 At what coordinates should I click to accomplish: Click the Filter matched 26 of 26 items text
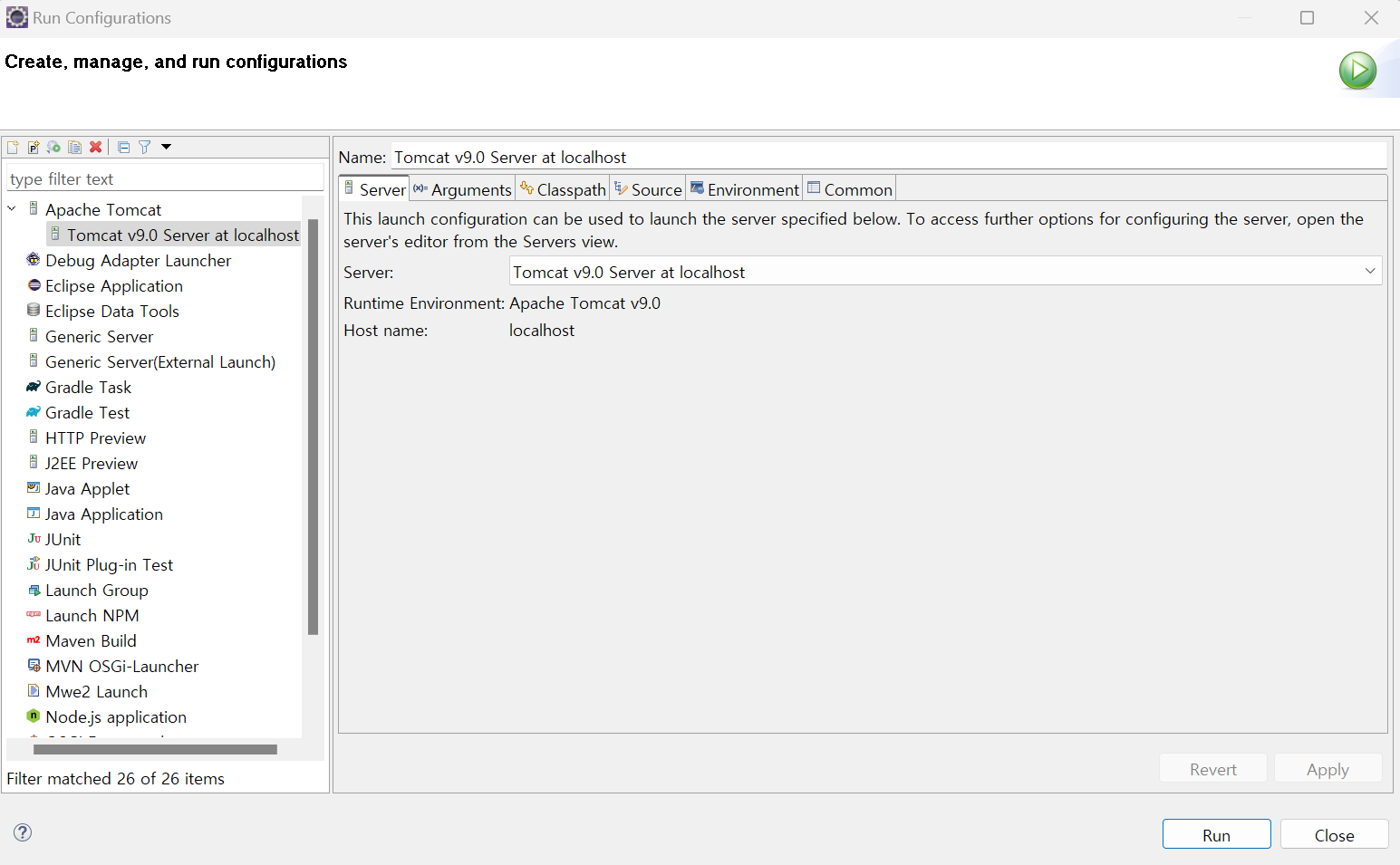pos(115,778)
